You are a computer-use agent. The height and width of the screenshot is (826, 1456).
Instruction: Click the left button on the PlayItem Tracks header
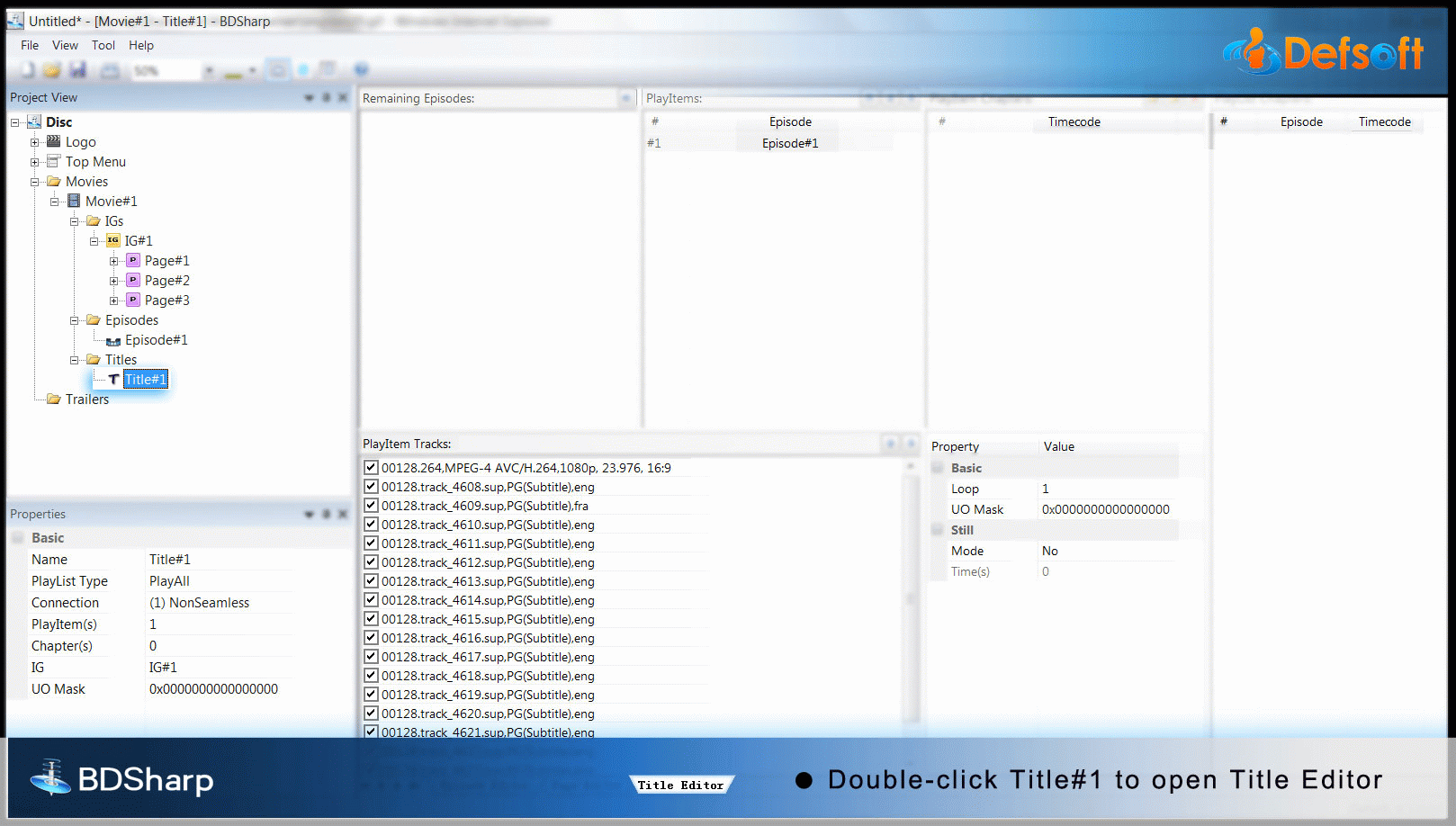pos(890,443)
